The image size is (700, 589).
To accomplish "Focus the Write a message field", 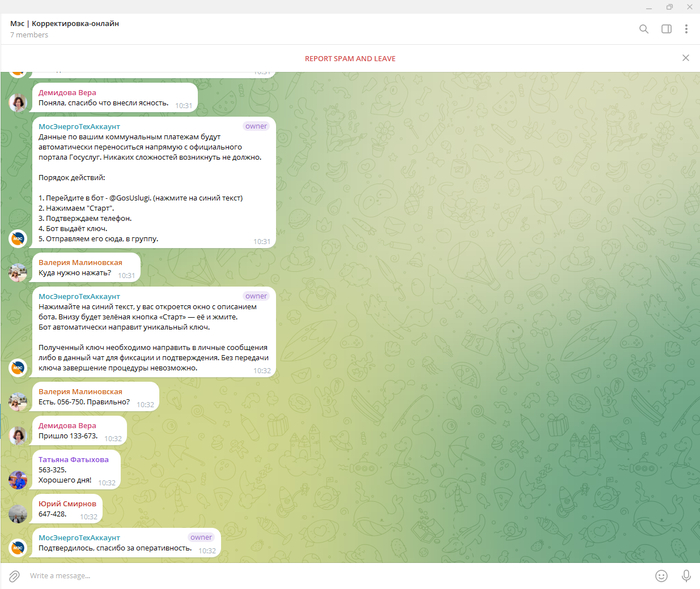I will pos(339,576).
